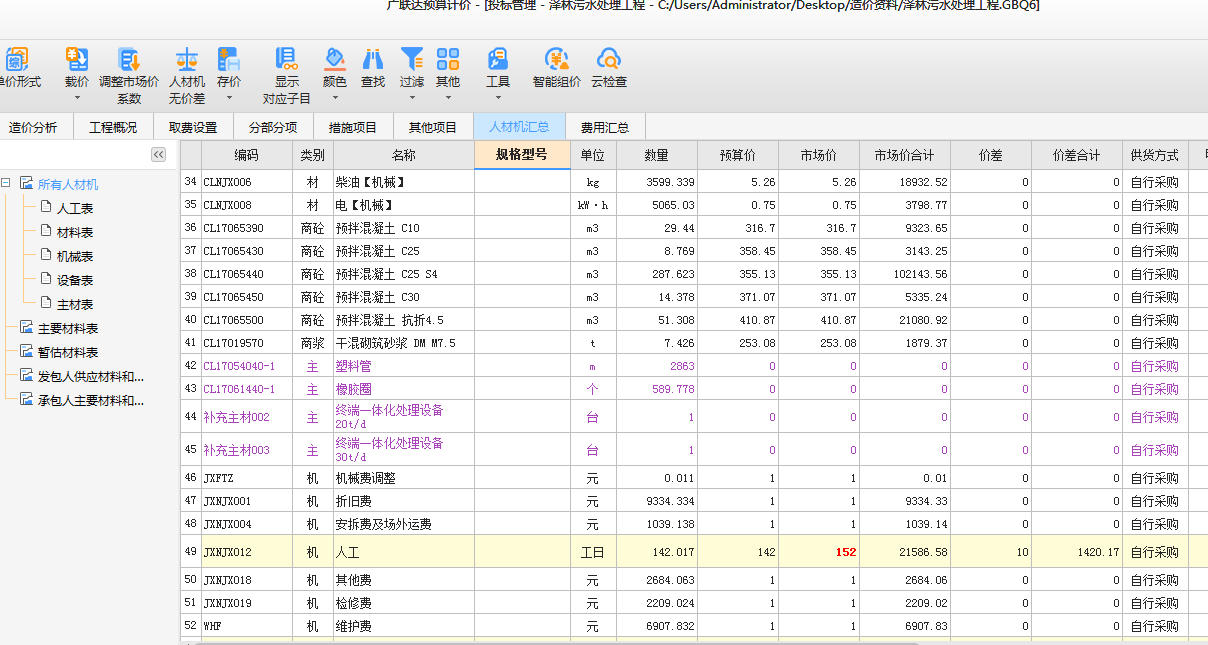The height and width of the screenshot is (645, 1208).
Task: Click the 编码 column header
Action: 246,155
